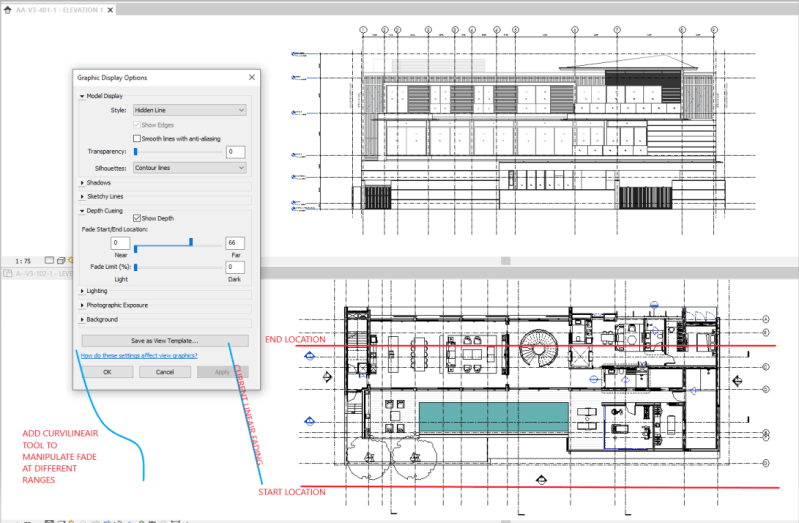
Task: Open 'How do these settings affect view graphics?' link
Action: [x=139, y=355]
